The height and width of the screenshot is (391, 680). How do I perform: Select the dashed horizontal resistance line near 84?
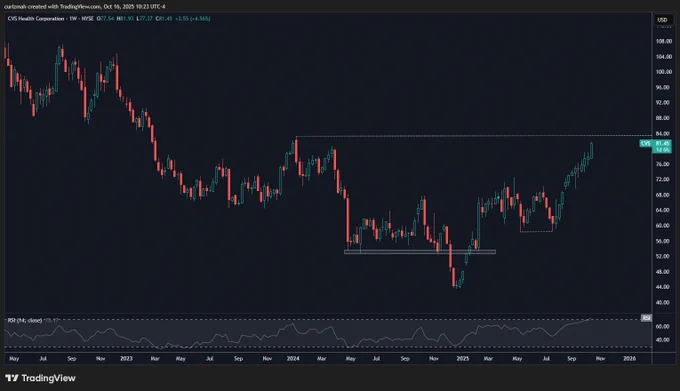473,137
